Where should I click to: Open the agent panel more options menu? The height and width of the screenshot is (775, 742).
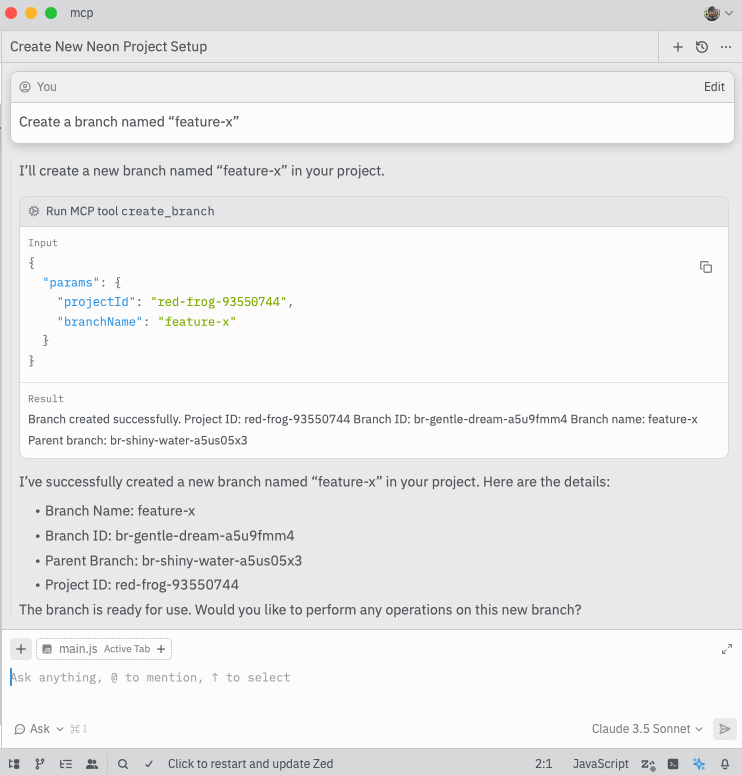click(x=726, y=47)
